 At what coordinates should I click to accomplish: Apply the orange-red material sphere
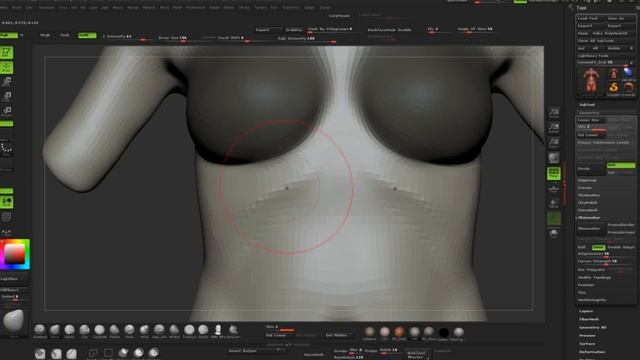click(x=399, y=332)
